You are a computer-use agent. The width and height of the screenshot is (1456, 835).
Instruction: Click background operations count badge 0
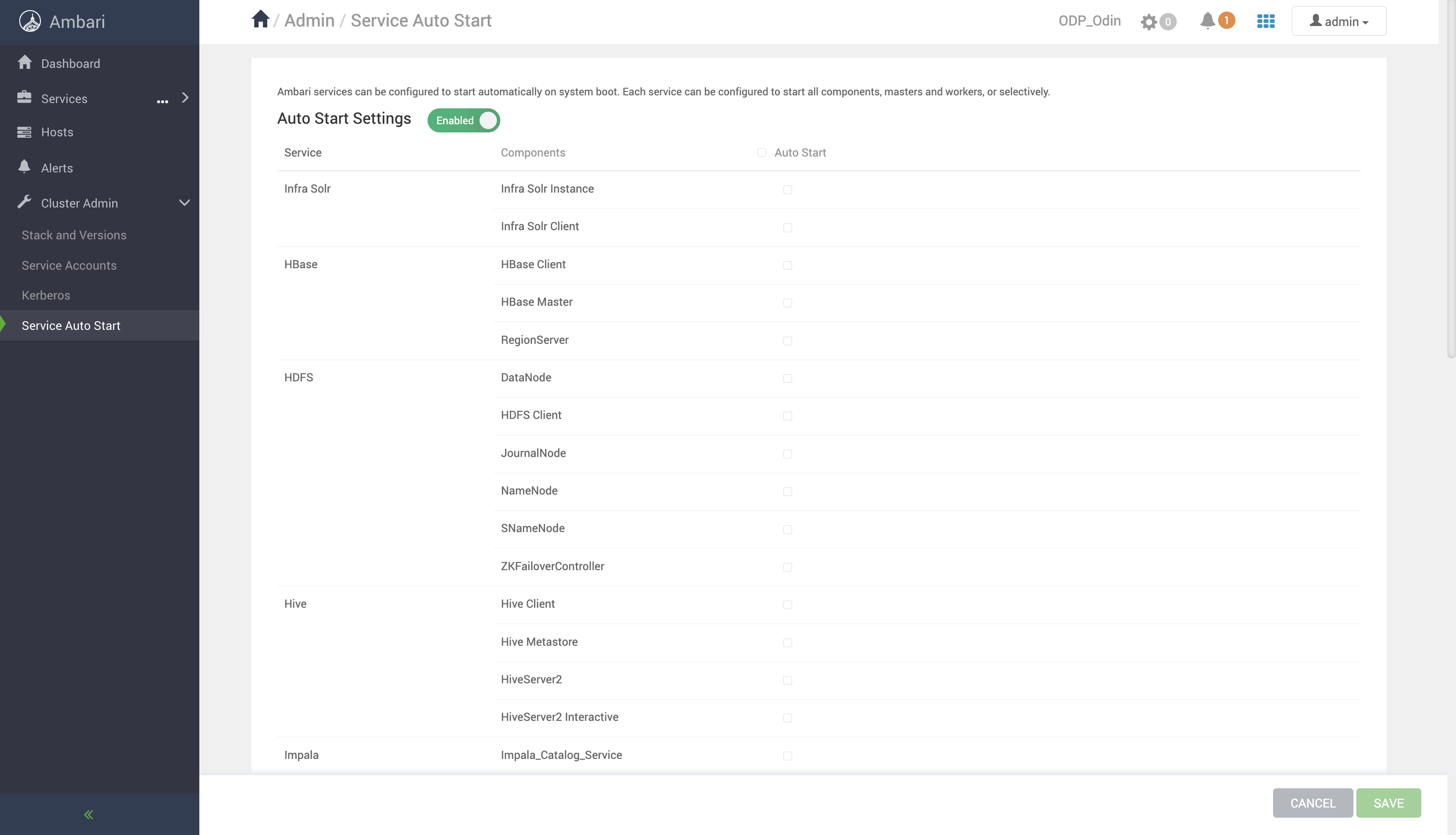[x=1168, y=22]
